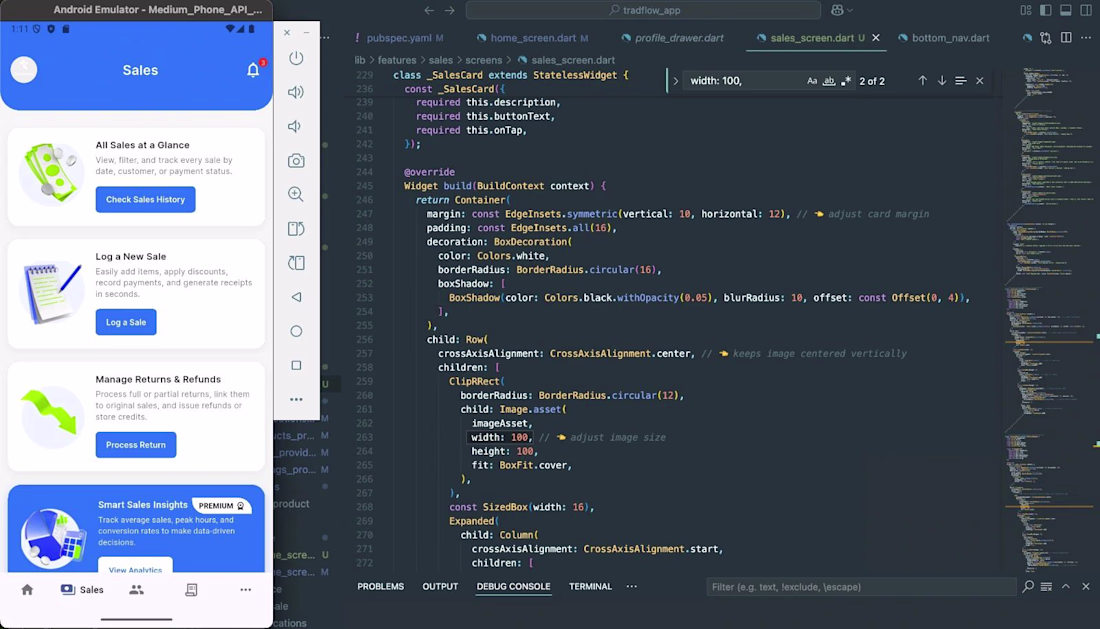Open emulator extended controls three dots
Viewport: 1100px width, 629px height.
click(x=296, y=400)
